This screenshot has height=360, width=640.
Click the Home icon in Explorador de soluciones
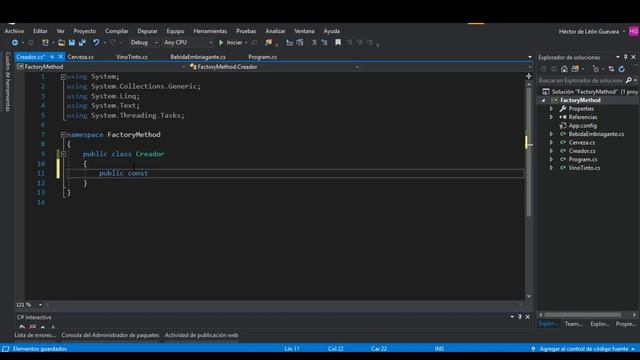(x=564, y=69)
